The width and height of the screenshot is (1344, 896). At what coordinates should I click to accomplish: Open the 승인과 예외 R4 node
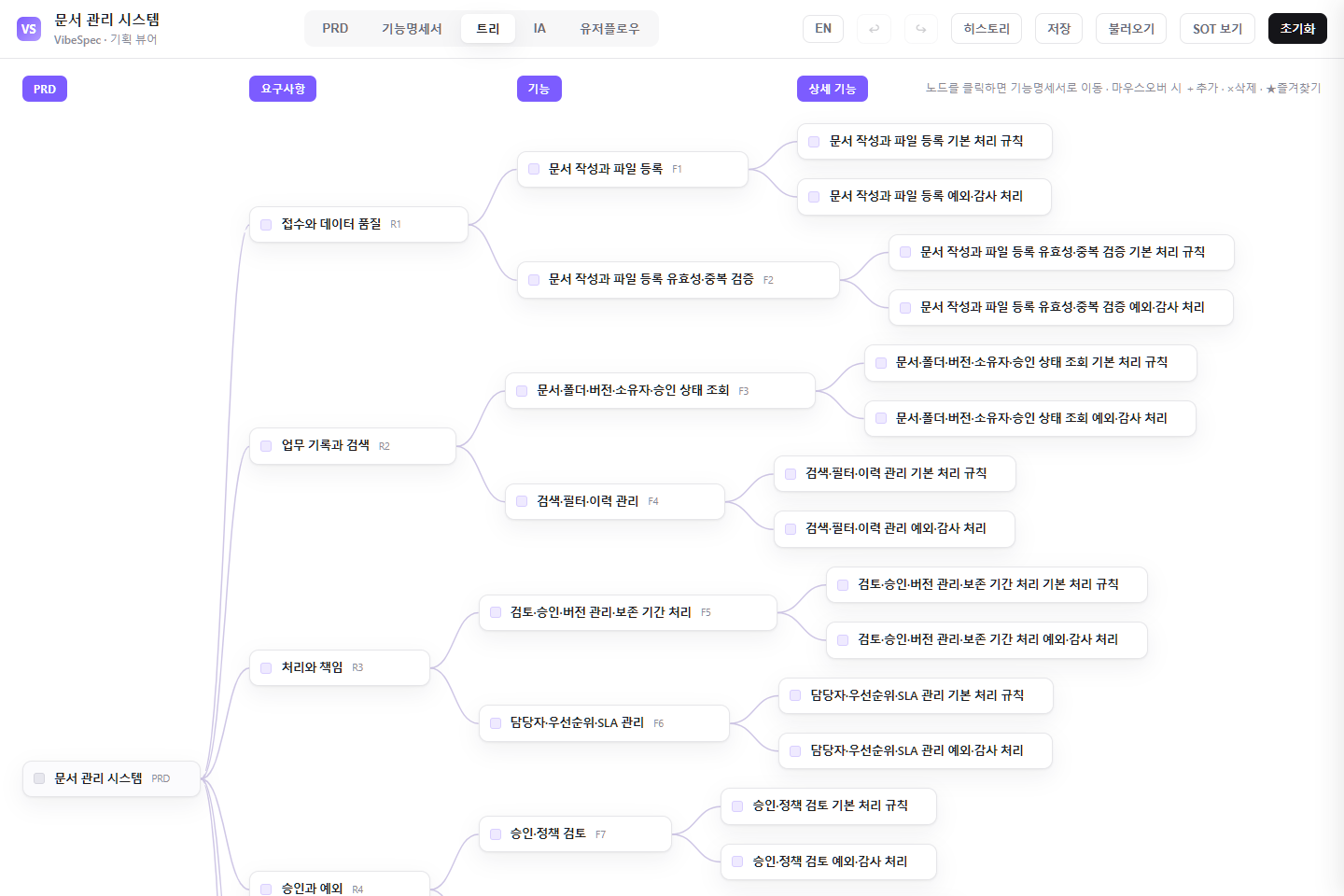pyautogui.click(x=340, y=884)
